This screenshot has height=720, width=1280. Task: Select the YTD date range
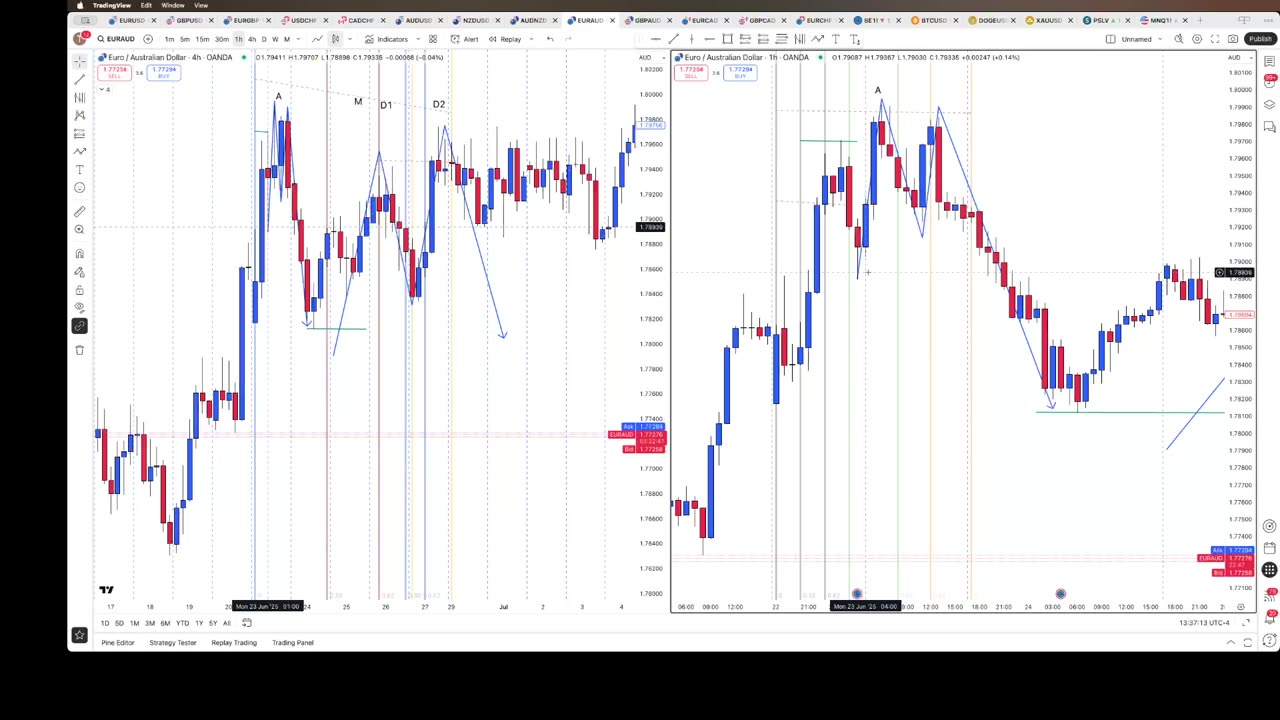point(182,623)
